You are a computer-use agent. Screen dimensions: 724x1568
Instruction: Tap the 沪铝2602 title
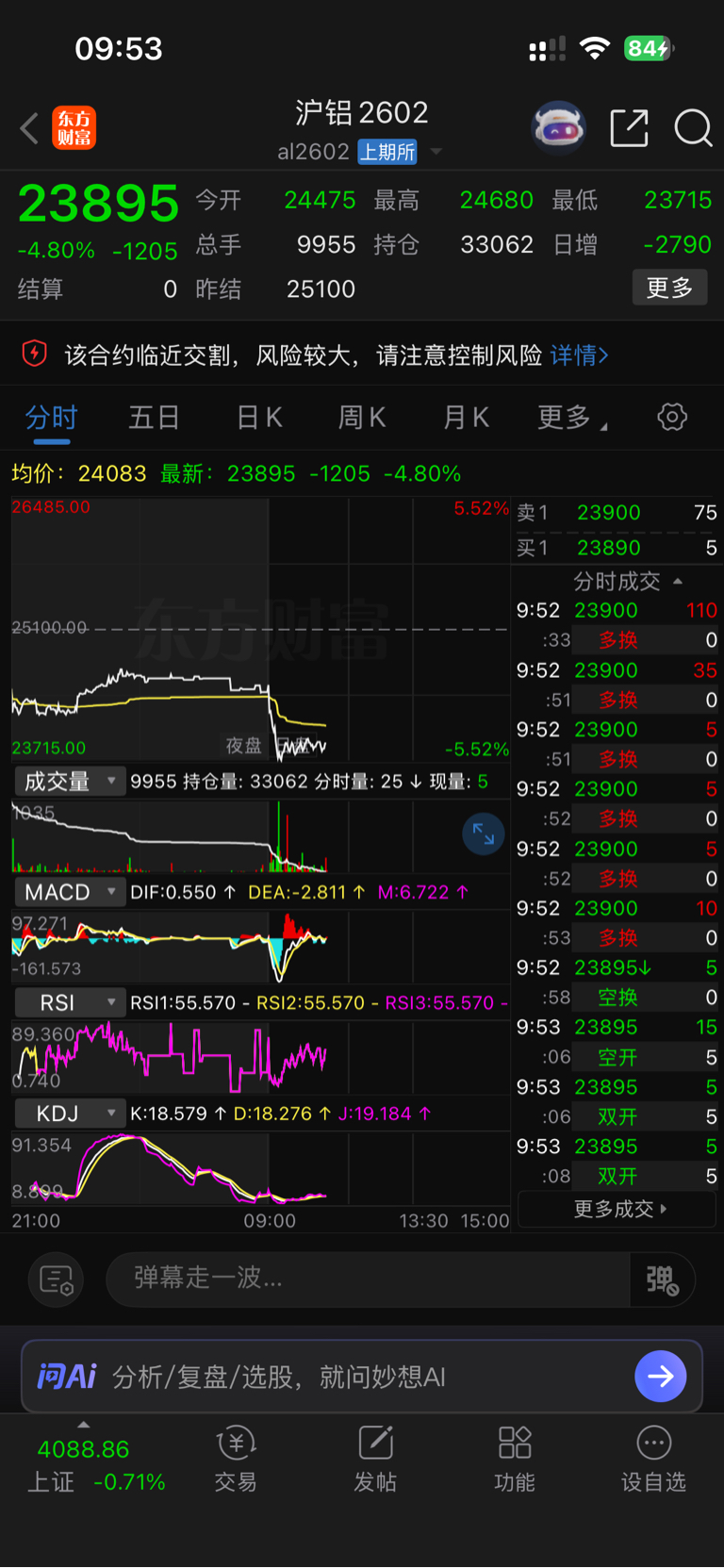pyautogui.click(x=362, y=113)
